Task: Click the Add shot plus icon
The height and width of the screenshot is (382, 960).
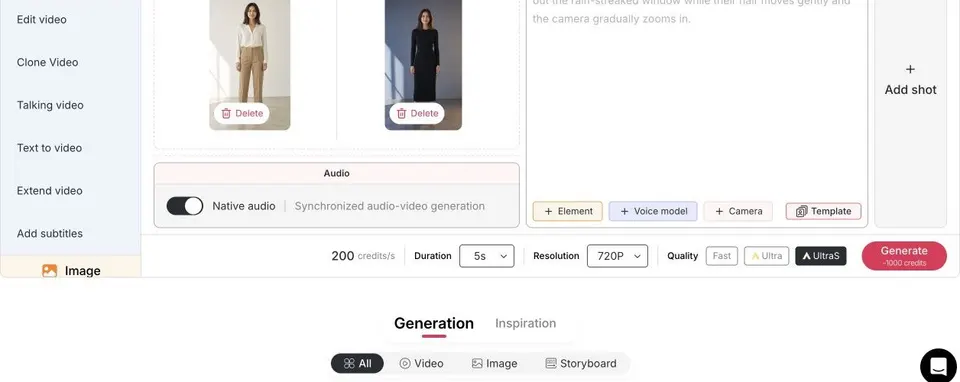Action: point(910,69)
